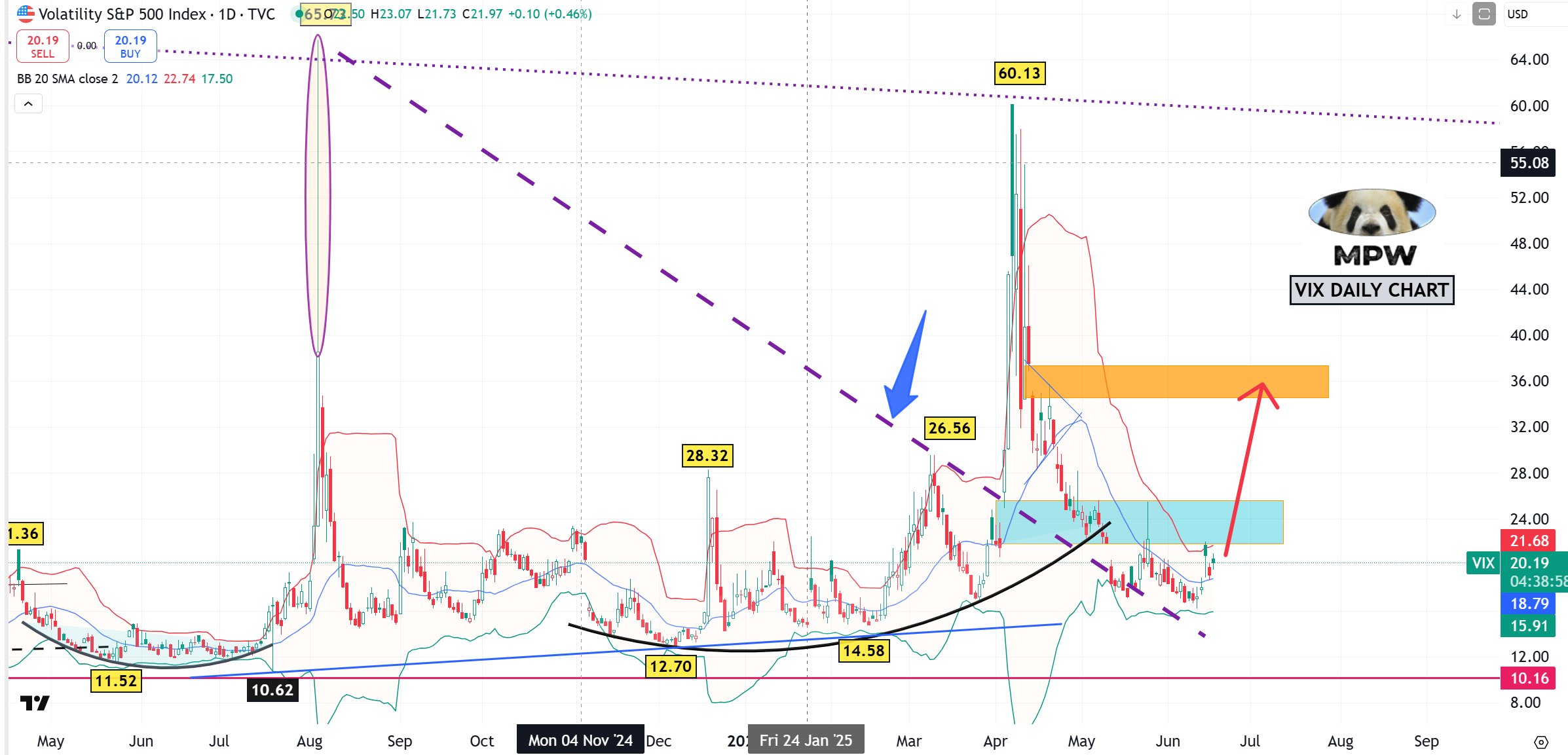Viewport: 1568px width, 755px height.
Task: Click the green market status dot
Action: (299, 14)
